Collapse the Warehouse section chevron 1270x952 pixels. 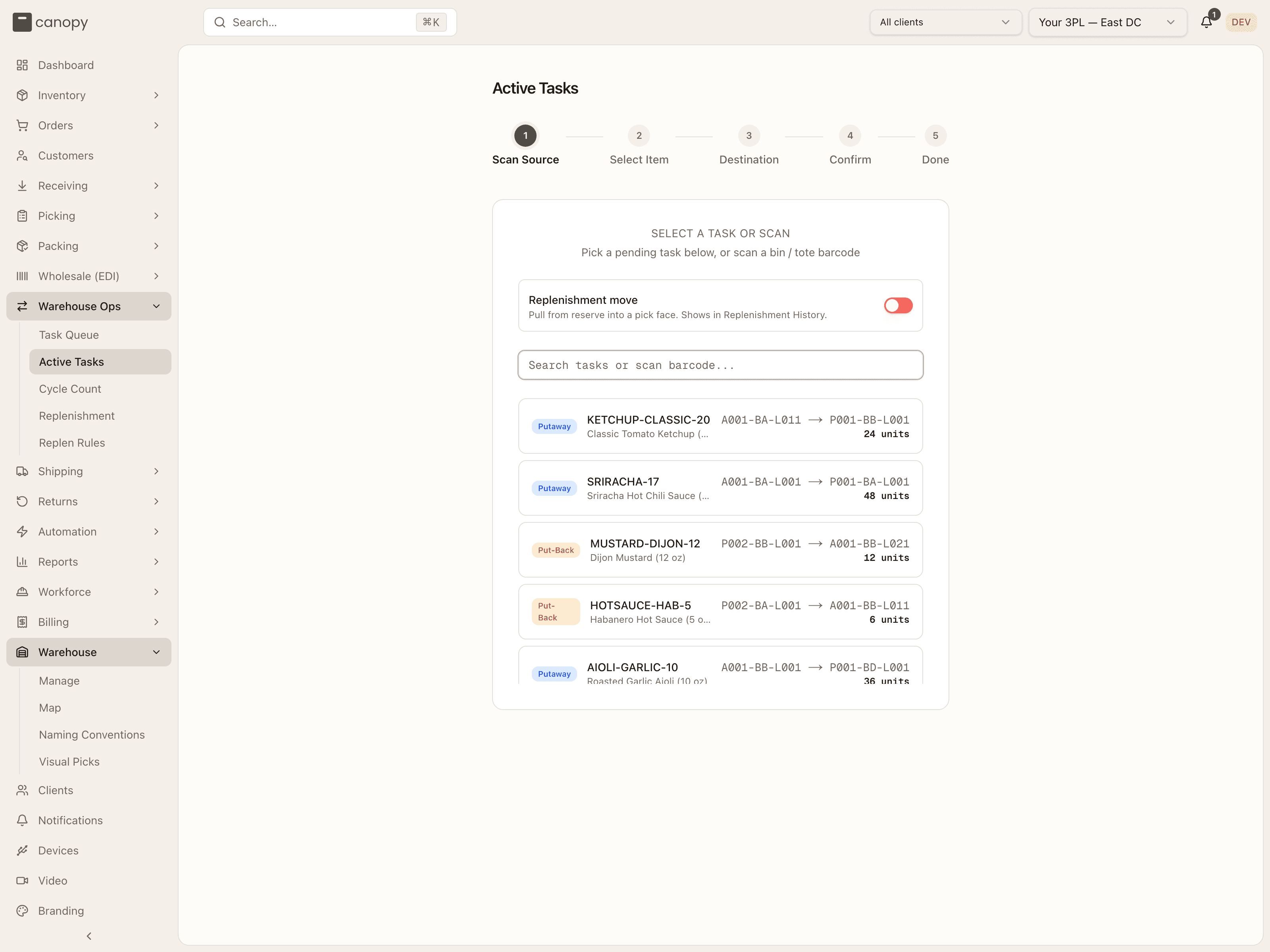[156, 652]
